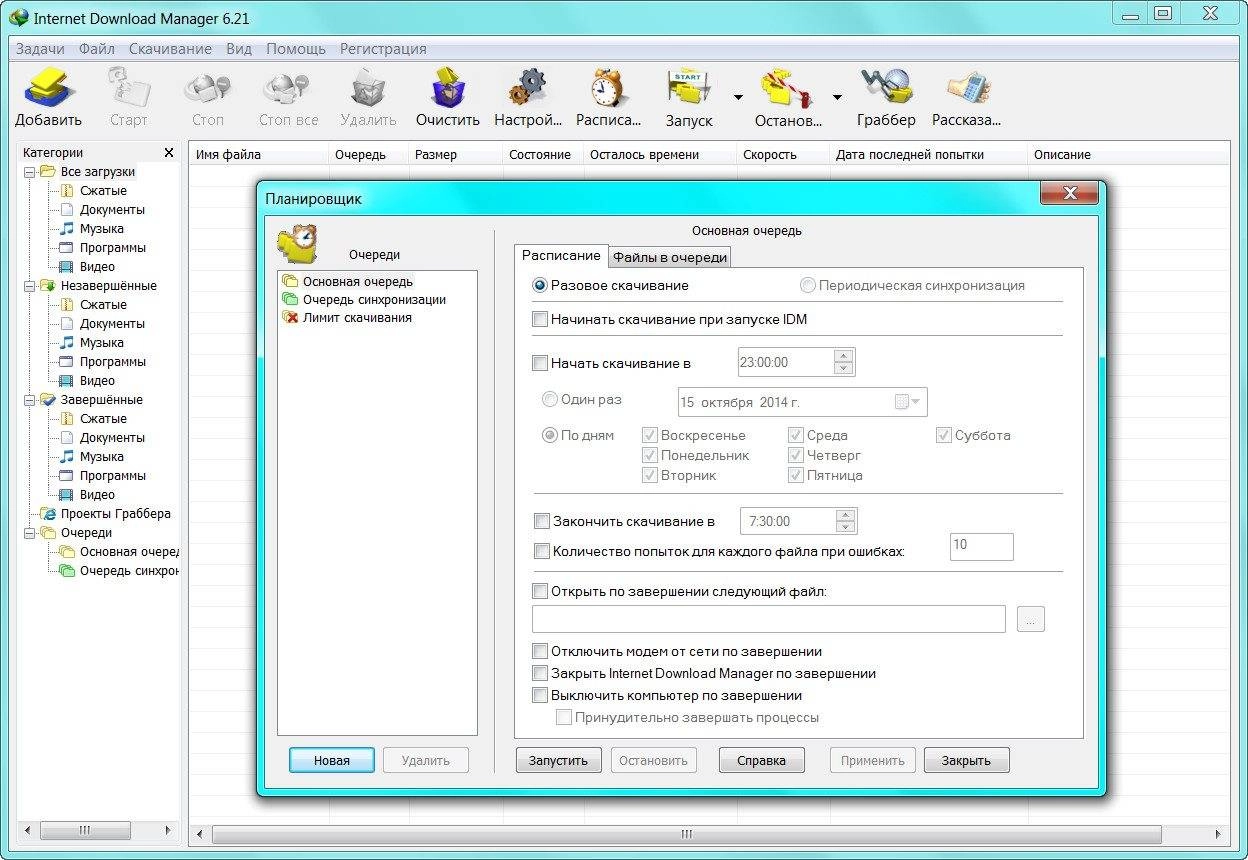Collapse the Все загрузки tree node

point(30,172)
